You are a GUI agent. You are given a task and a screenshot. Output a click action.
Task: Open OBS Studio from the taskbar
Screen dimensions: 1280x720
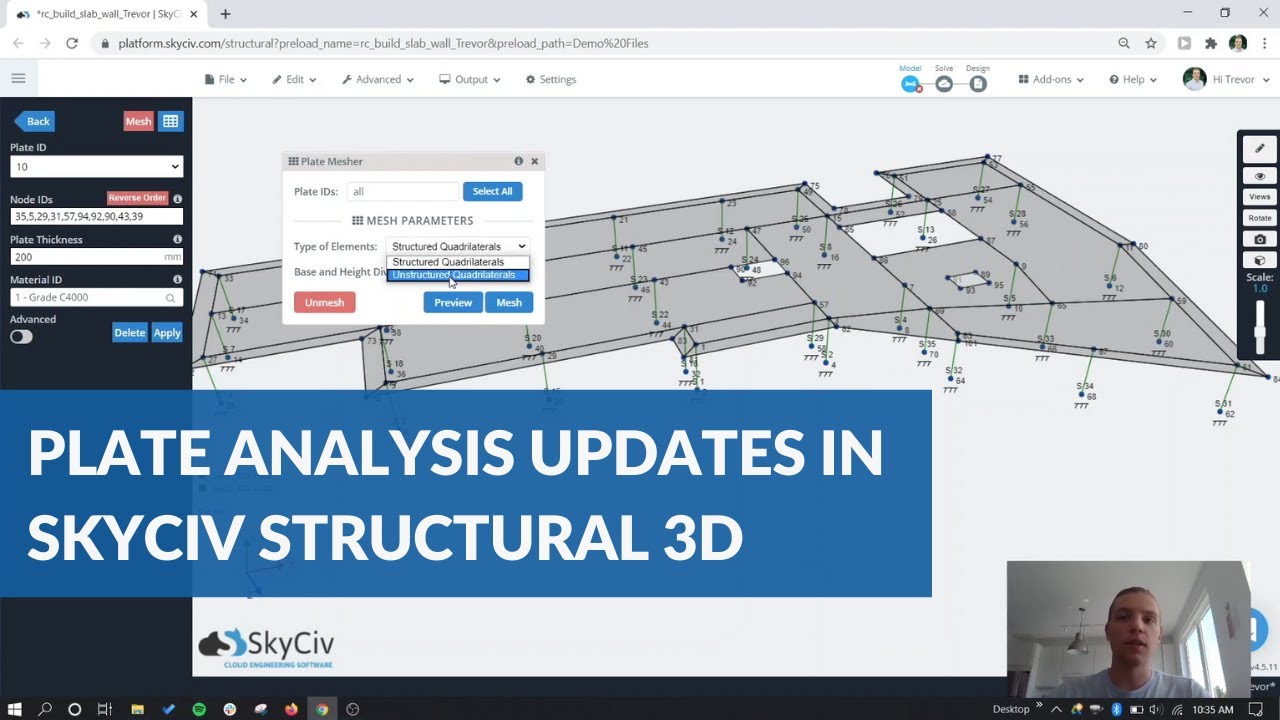(352, 709)
